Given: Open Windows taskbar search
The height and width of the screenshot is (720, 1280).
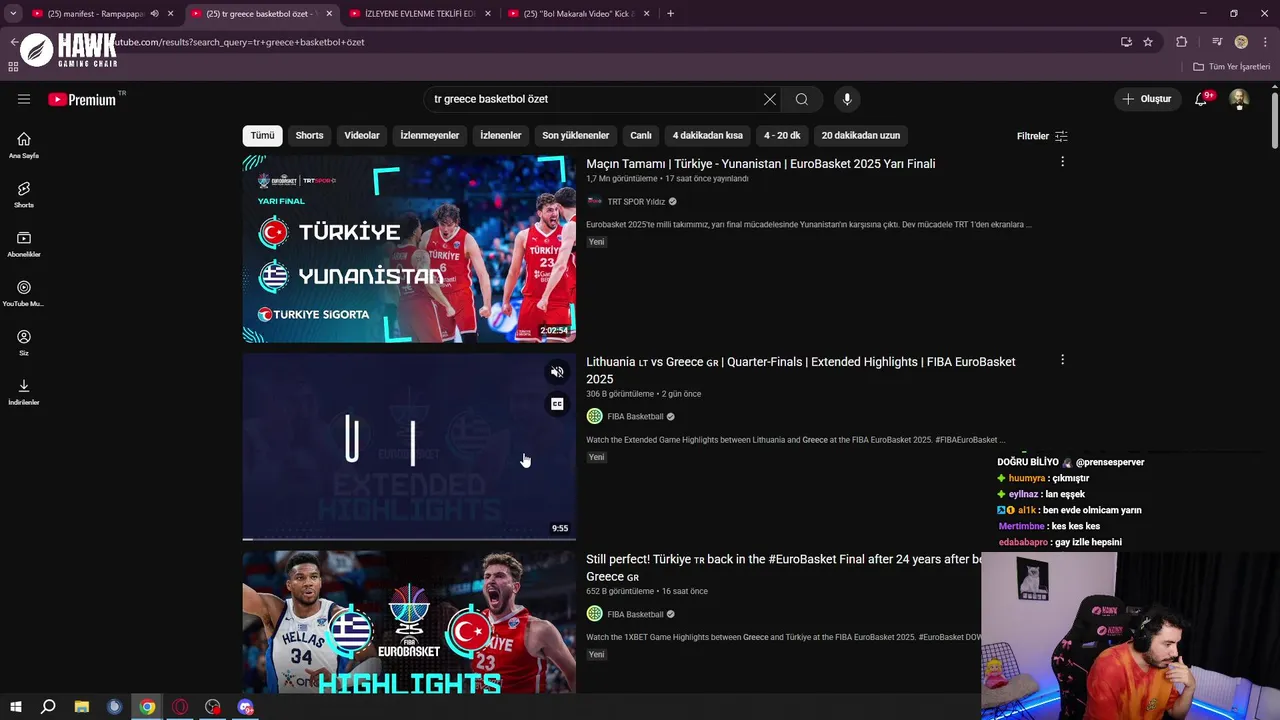Looking at the screenshot, I should pos(48,707).
